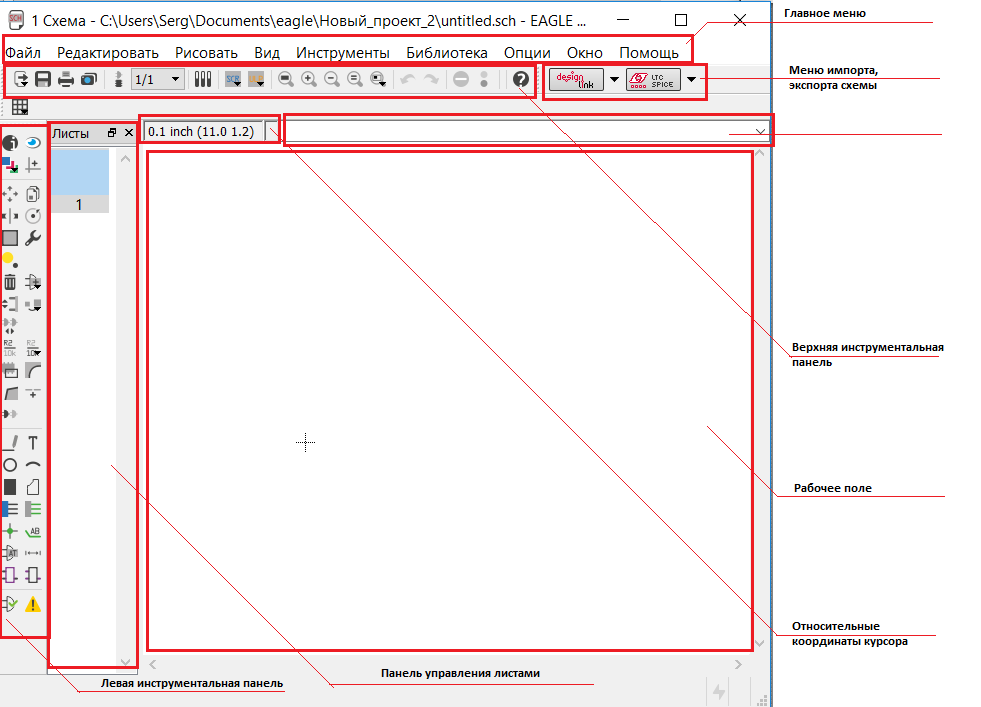Open the sheet selector 1/1 dropdown
Image resolution: width=981 pixels, height=707 pixels.
point(157,79)
